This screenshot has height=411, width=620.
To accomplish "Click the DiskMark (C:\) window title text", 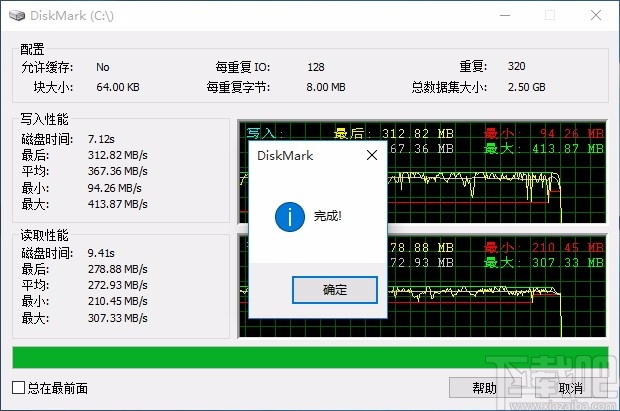I will (72, 15).
